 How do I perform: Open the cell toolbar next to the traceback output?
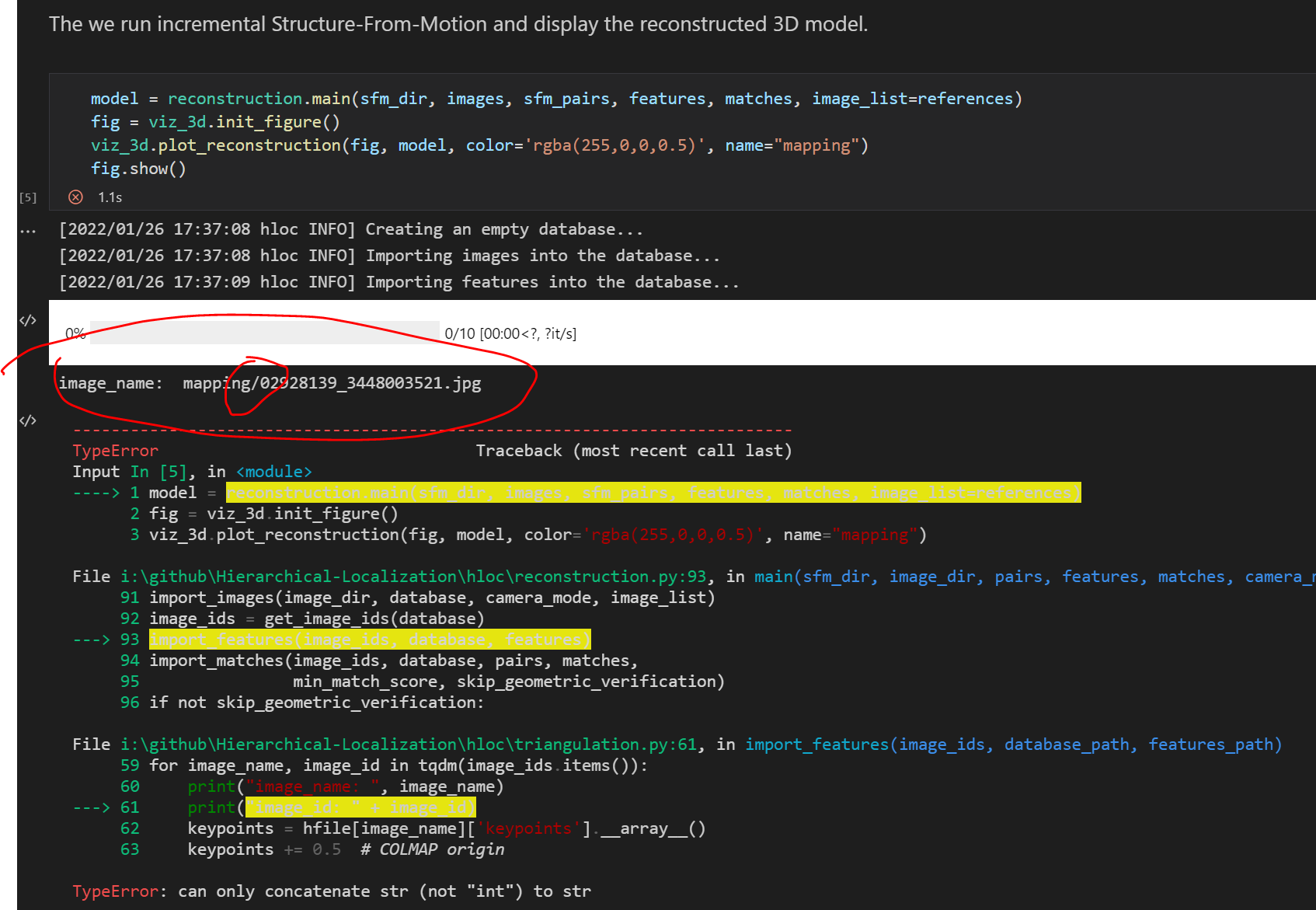tap(29, 420)
